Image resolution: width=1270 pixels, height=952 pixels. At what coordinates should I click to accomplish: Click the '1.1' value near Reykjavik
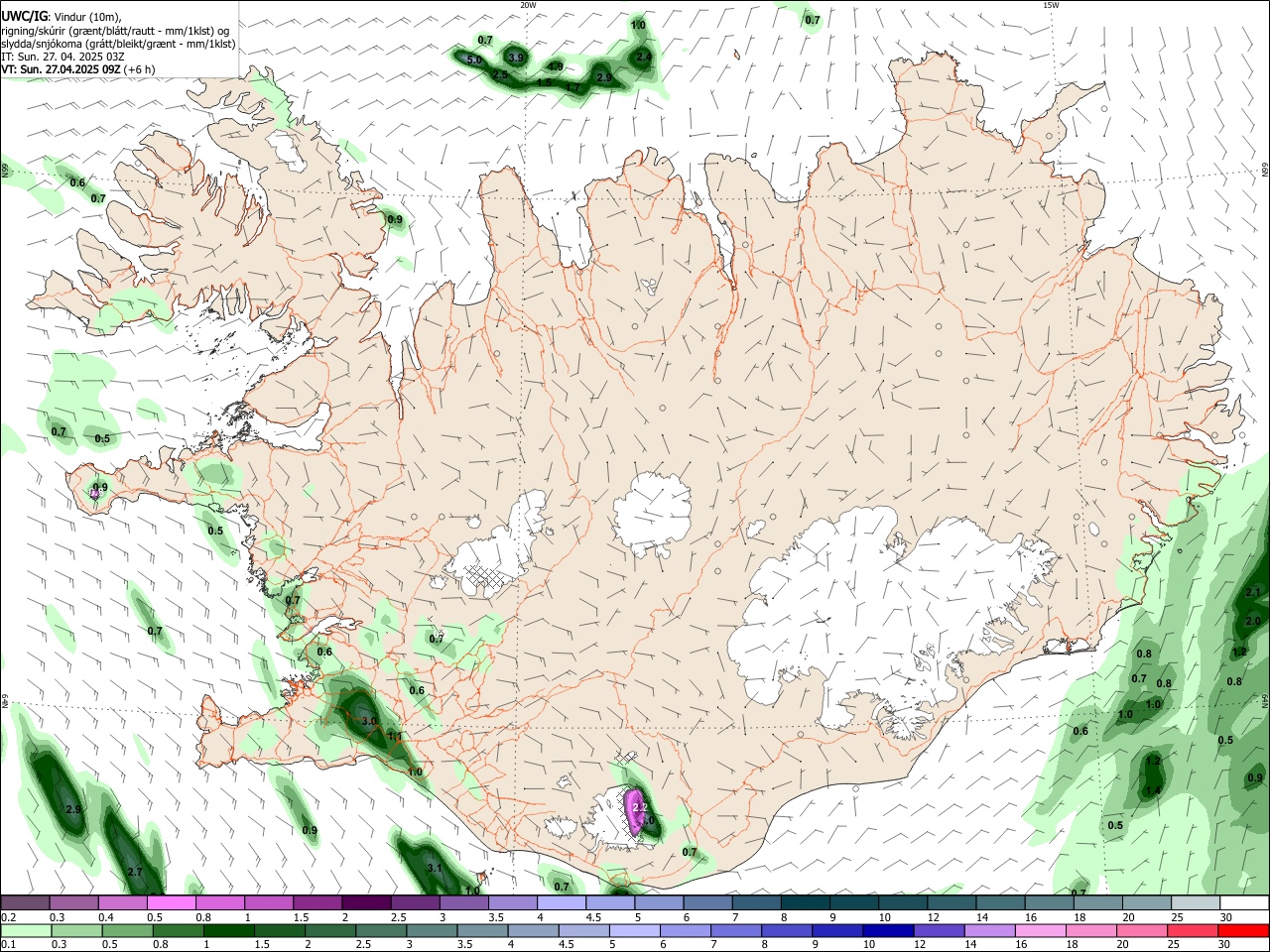(394, 737)
